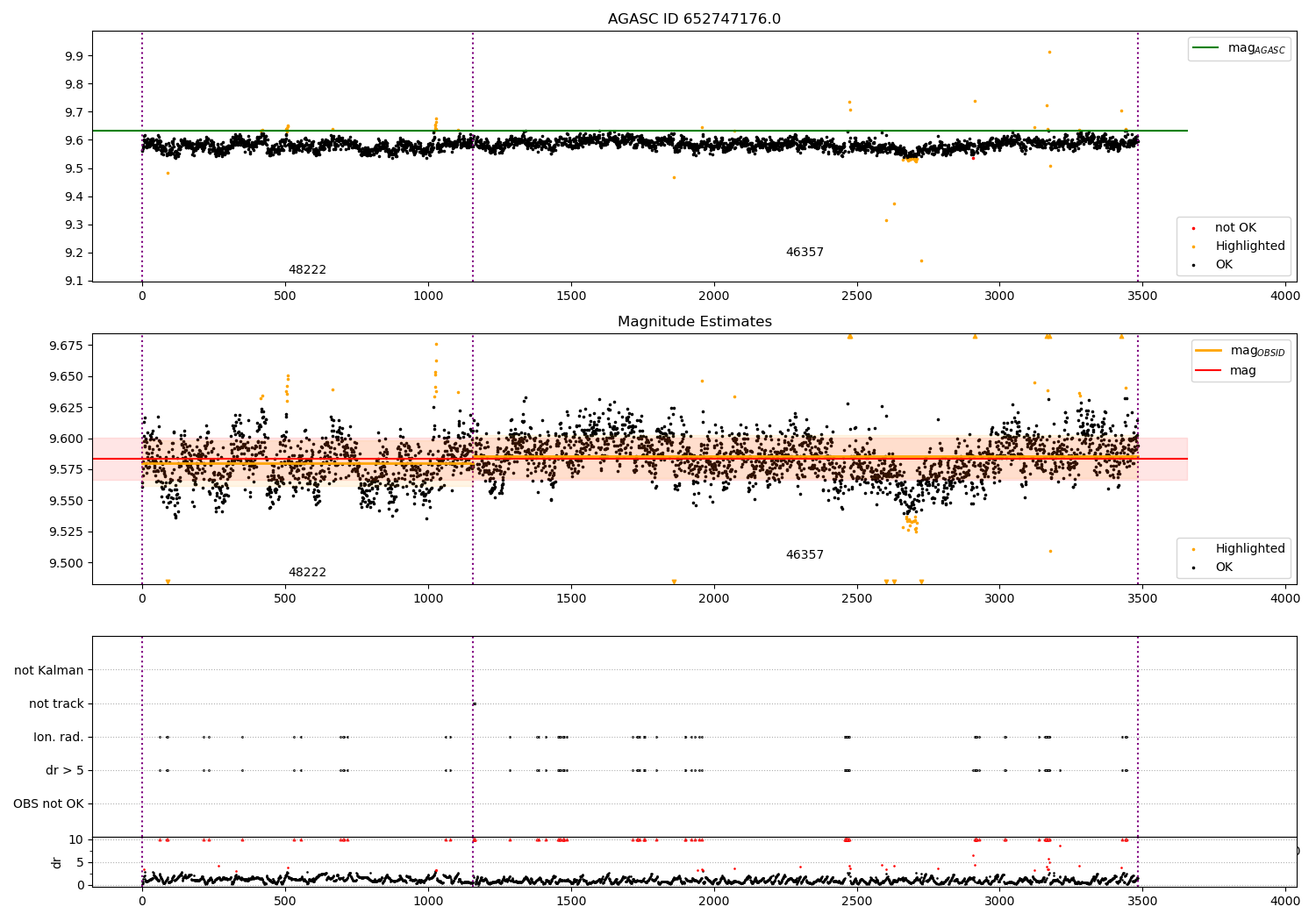
Task: Click x-axis tick '1500' under the AGASC ID plot
Action: 571,296
